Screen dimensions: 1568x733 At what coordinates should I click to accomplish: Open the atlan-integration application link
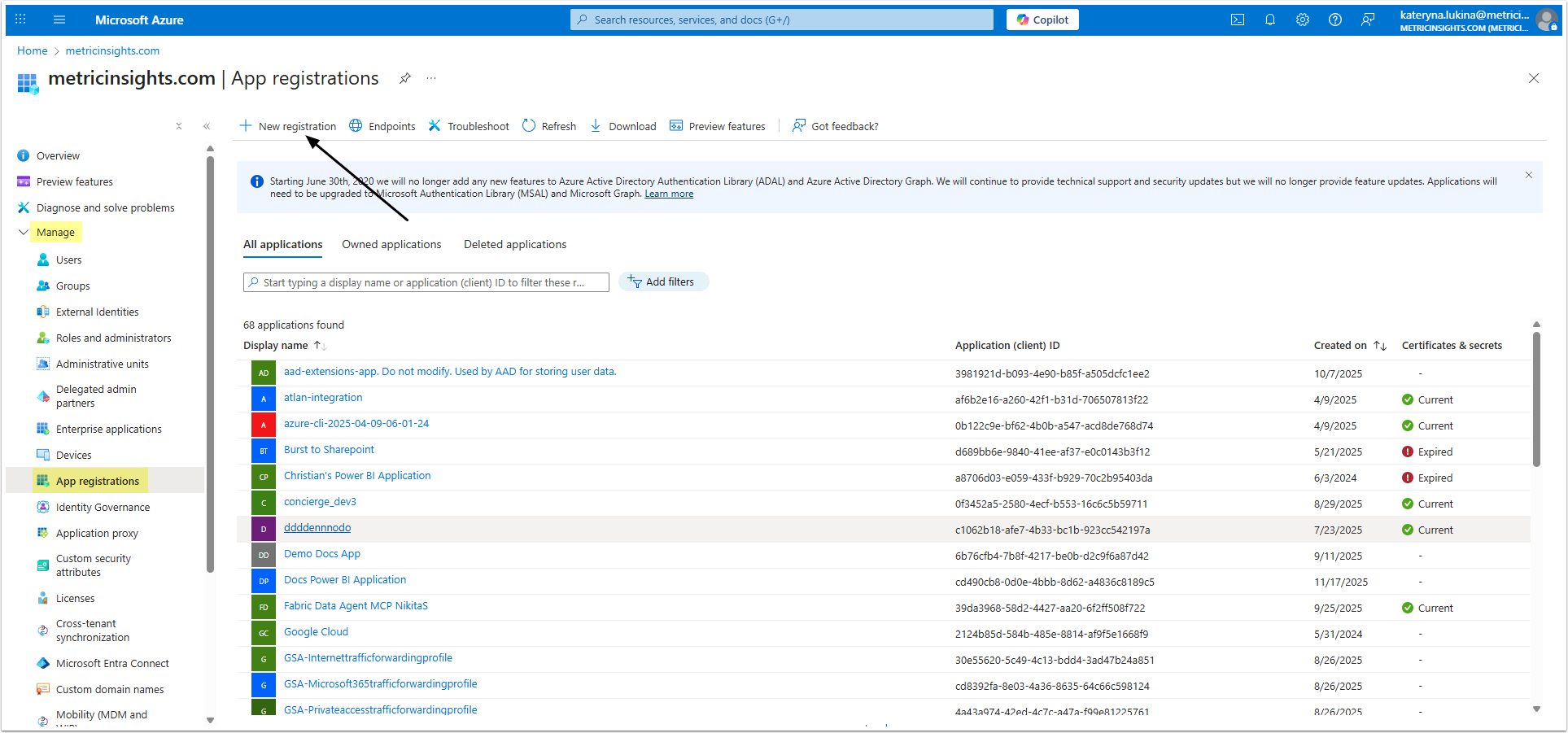[x=323, y=398]
